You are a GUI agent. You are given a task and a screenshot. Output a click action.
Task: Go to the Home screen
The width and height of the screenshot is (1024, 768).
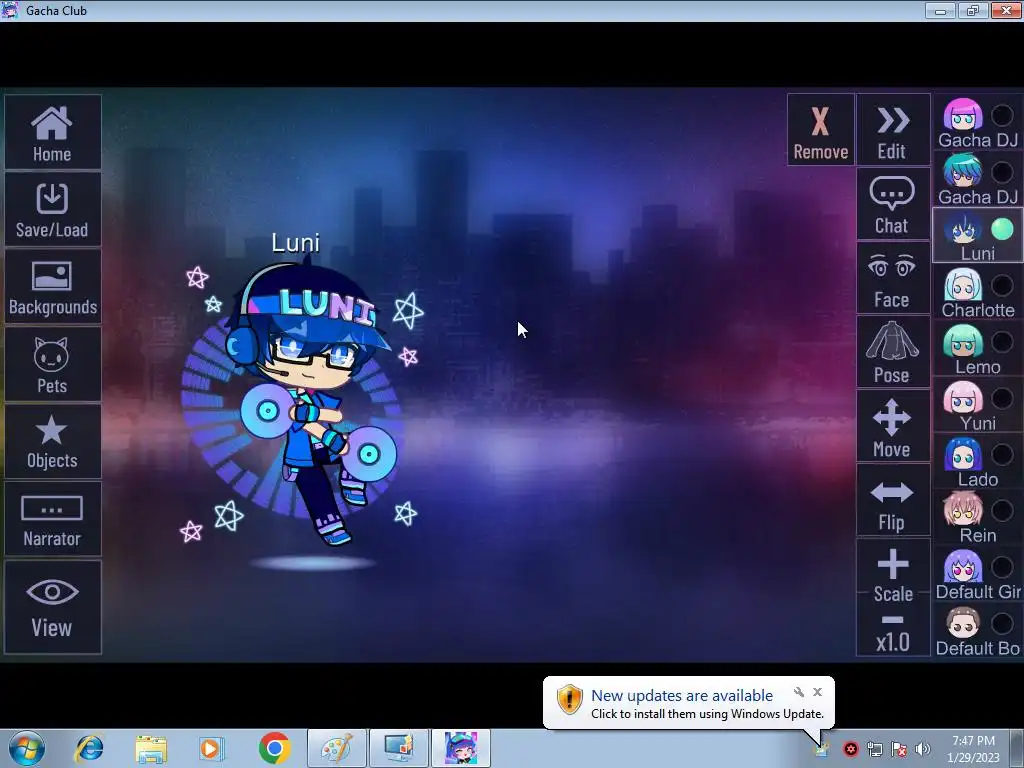pos(52,133)
